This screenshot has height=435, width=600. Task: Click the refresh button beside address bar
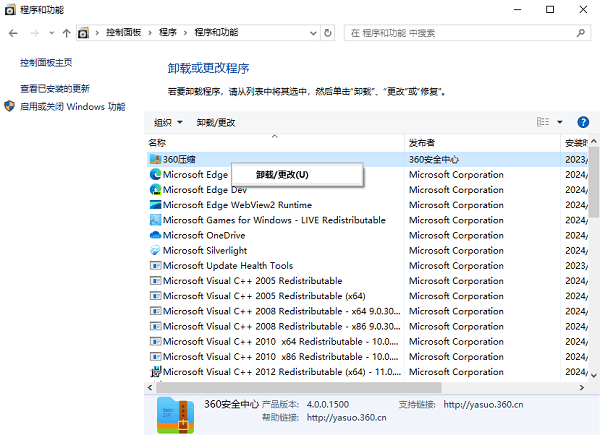(329, 33)
